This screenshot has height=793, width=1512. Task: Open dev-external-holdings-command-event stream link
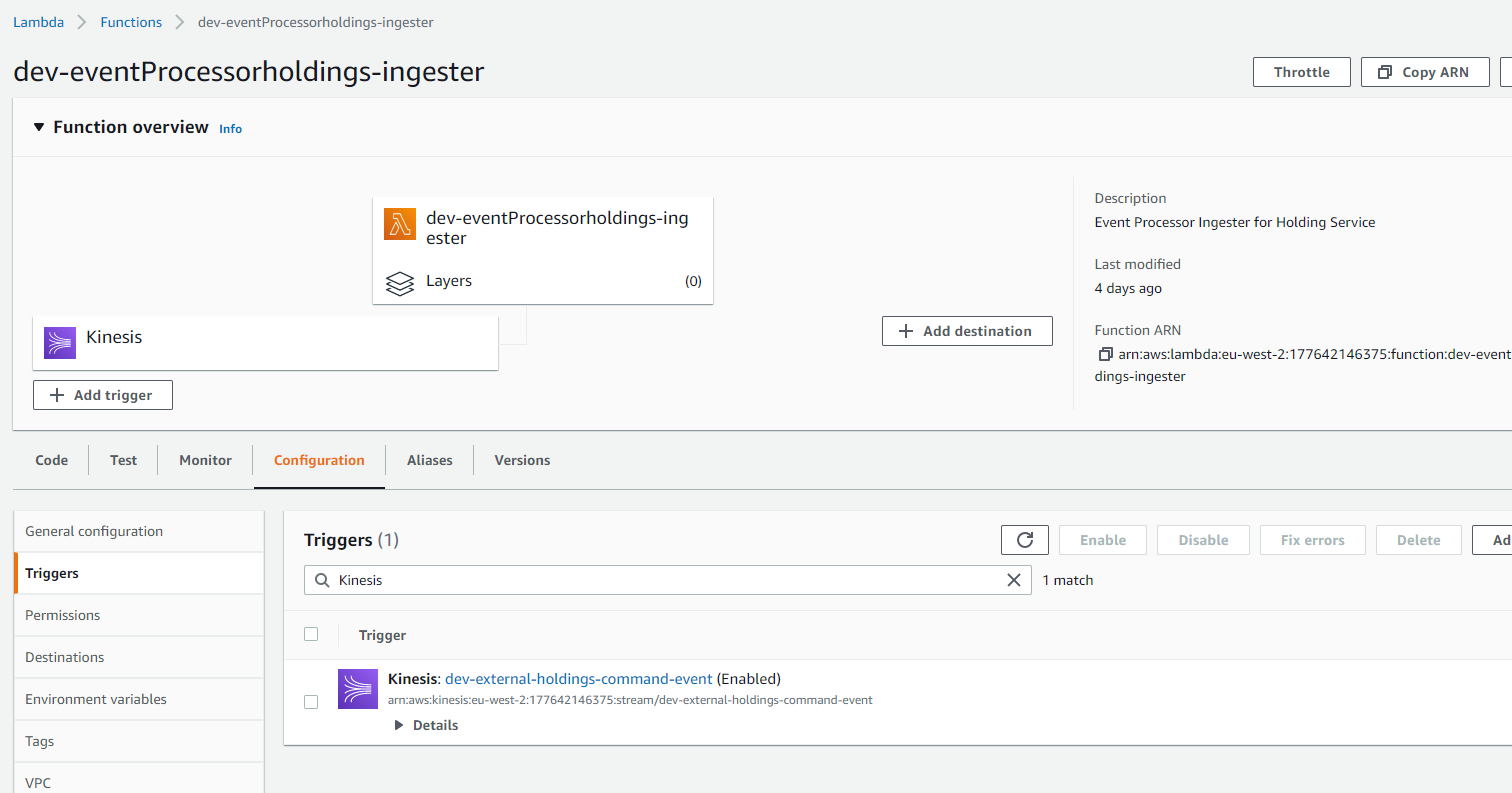coord(578,679)
